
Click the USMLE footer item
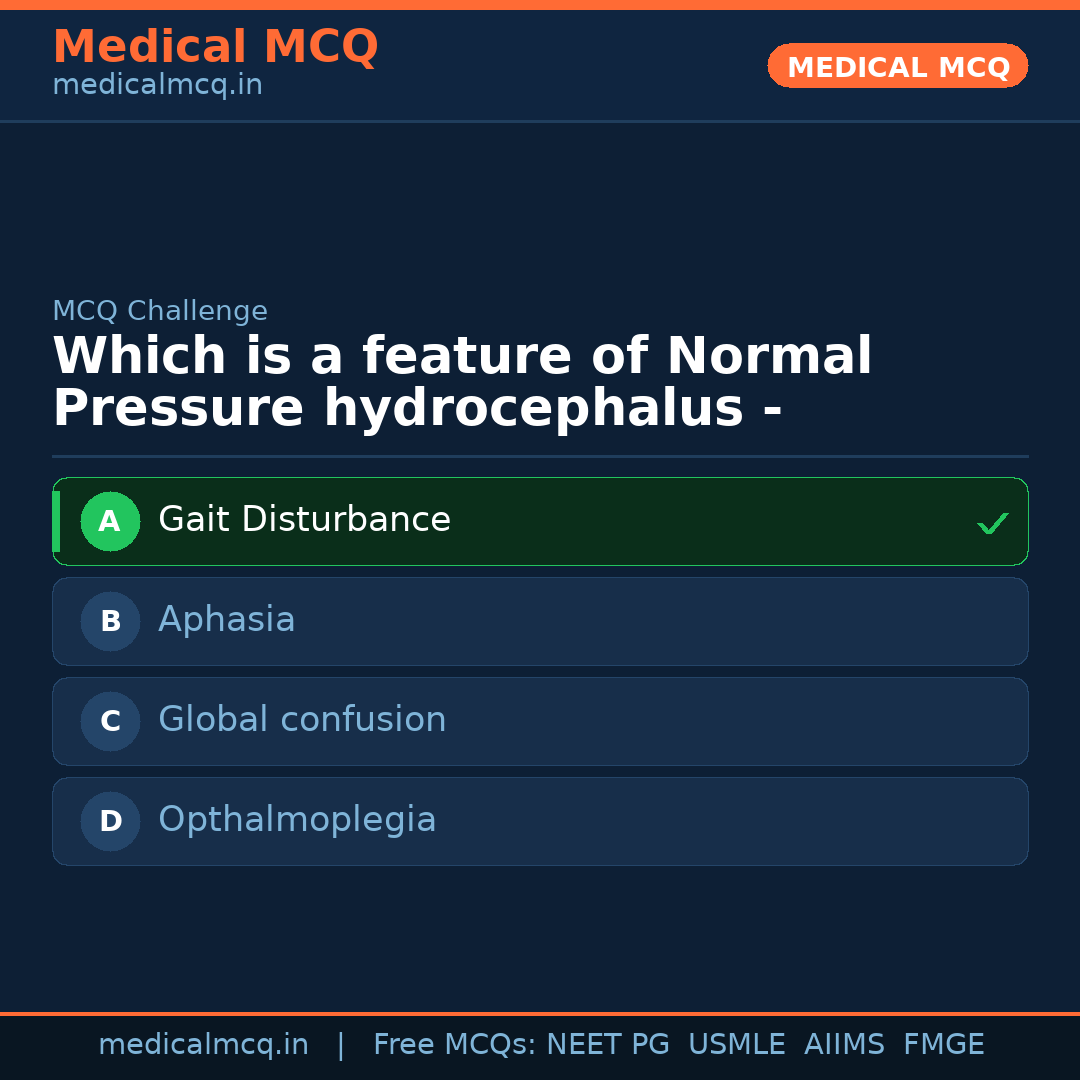point(737,1044)
